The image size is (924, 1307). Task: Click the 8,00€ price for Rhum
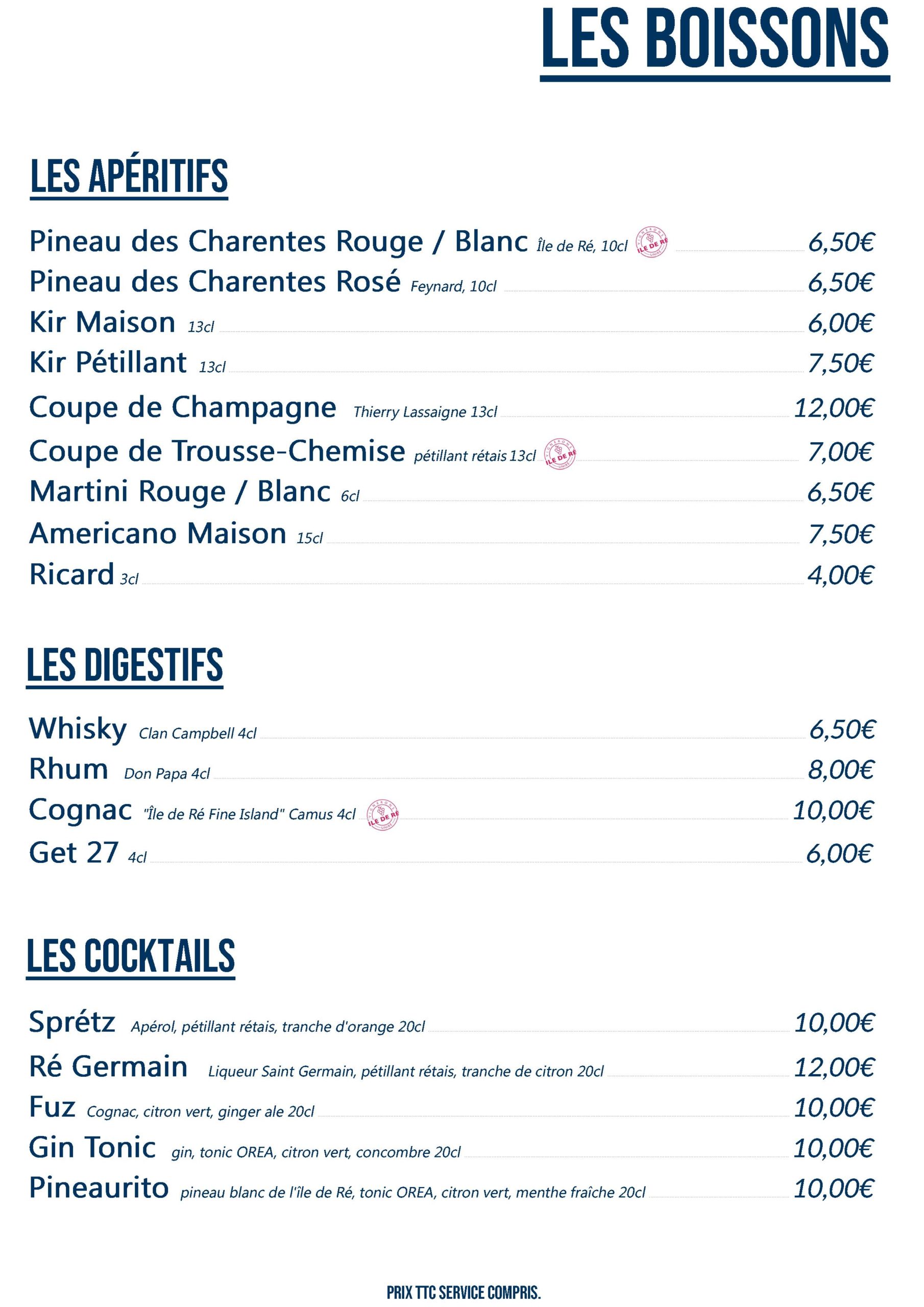click(840, 769)
